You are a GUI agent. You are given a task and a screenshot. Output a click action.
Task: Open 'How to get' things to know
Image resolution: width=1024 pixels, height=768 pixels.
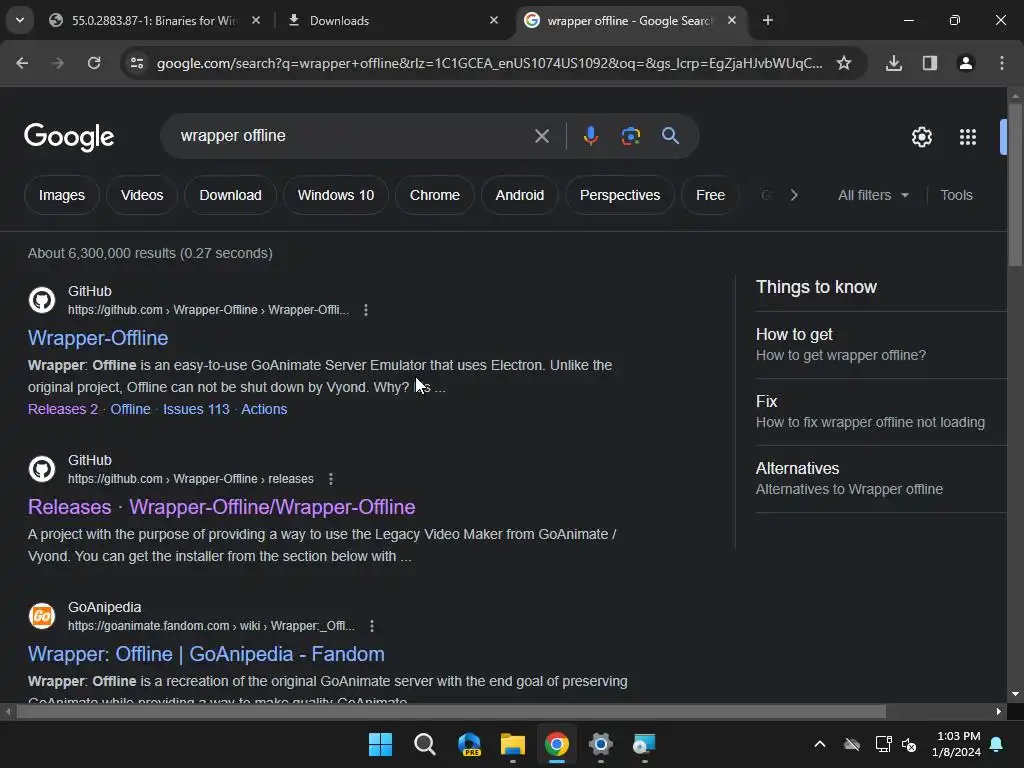880,344
